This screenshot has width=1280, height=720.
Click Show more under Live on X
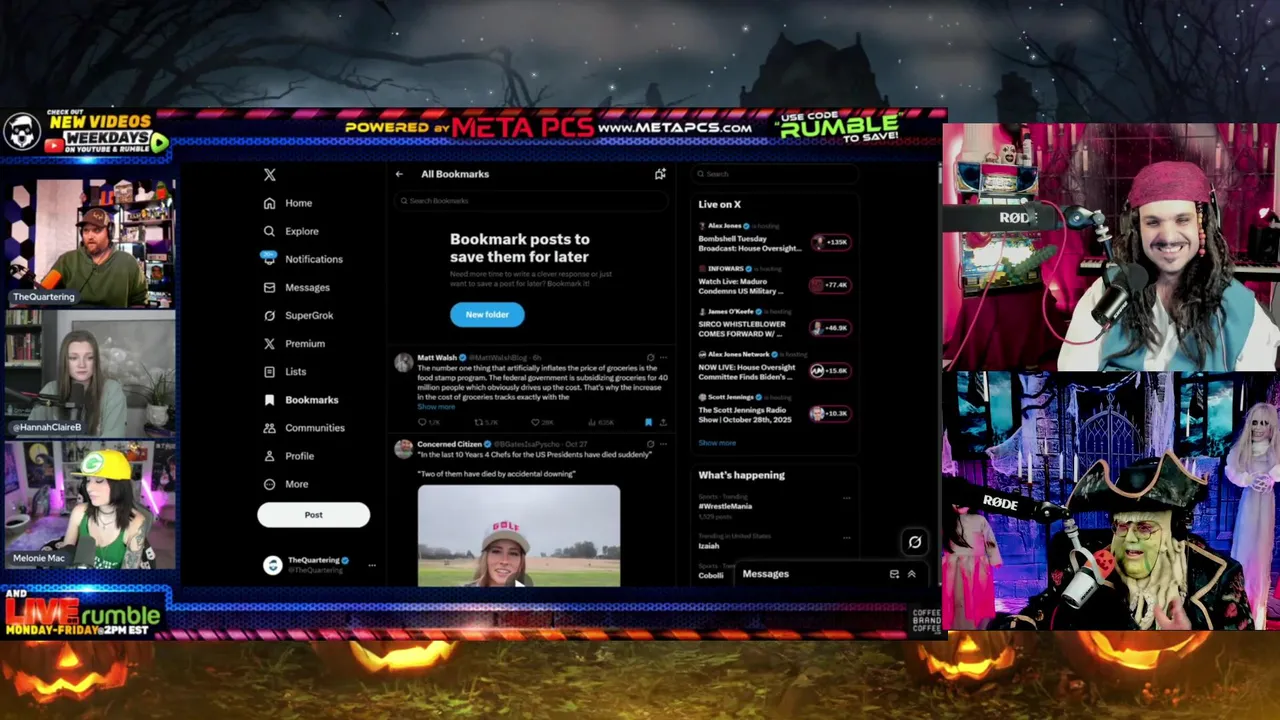717,443
